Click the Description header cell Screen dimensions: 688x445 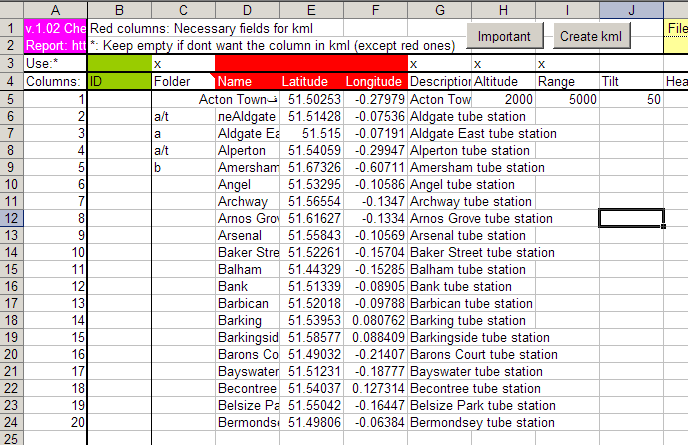pos(440,82)
